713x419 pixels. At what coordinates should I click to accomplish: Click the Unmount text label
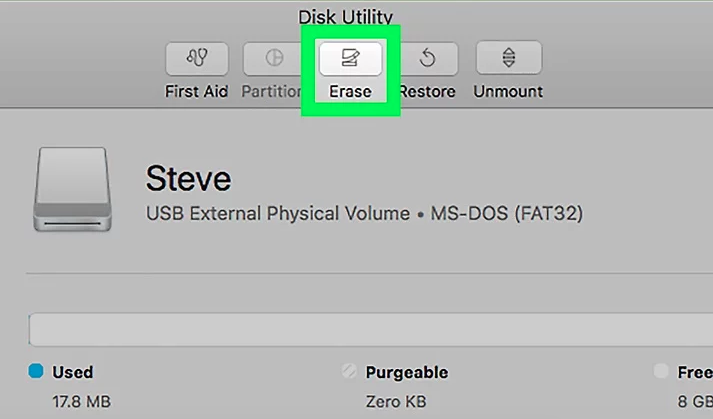pyautogui.click(x=508, y=91)
